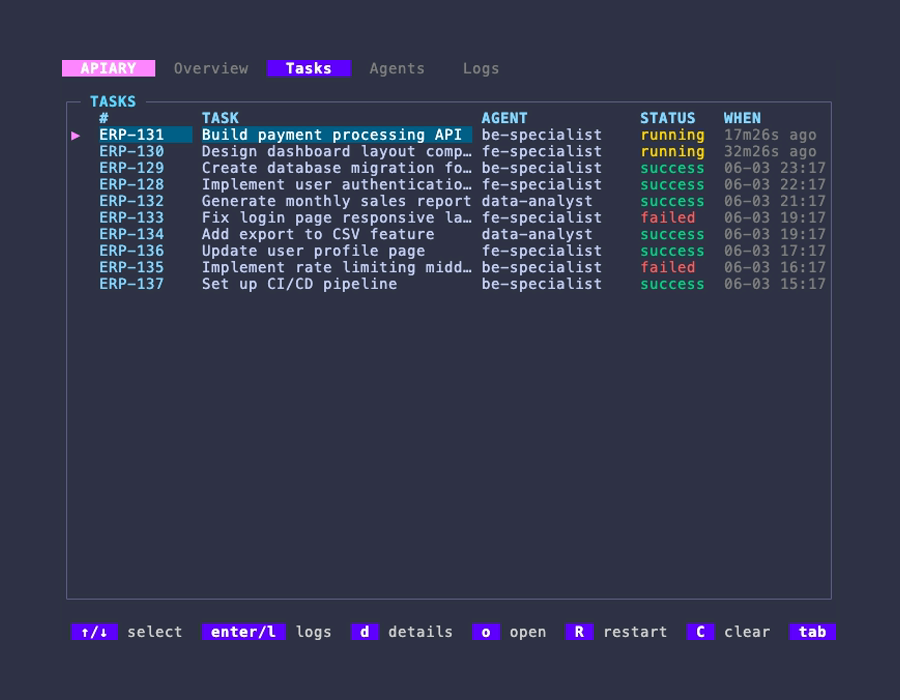Click the WHEN column header
Image resolution: width=900 pixels, height=700 pixels.
pyautogui.click(x=742, y=118)
